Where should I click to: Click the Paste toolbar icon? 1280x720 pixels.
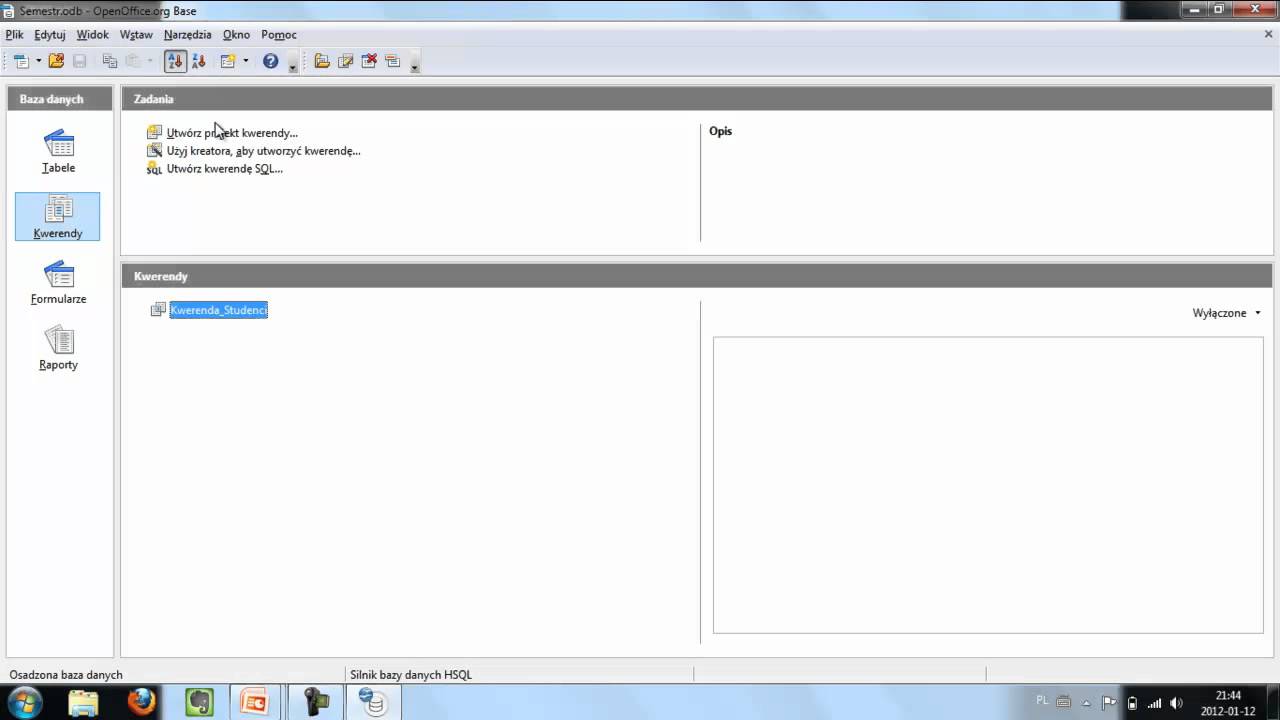click(133, 61)
